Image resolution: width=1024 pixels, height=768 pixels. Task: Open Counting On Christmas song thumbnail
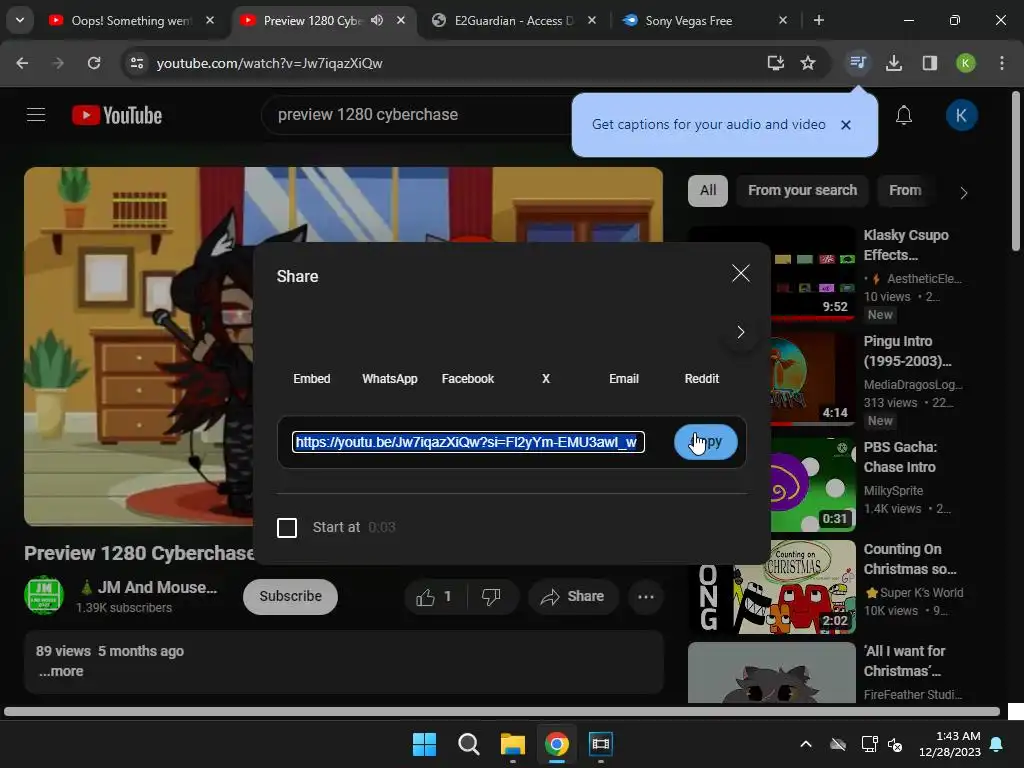[772, 586]
